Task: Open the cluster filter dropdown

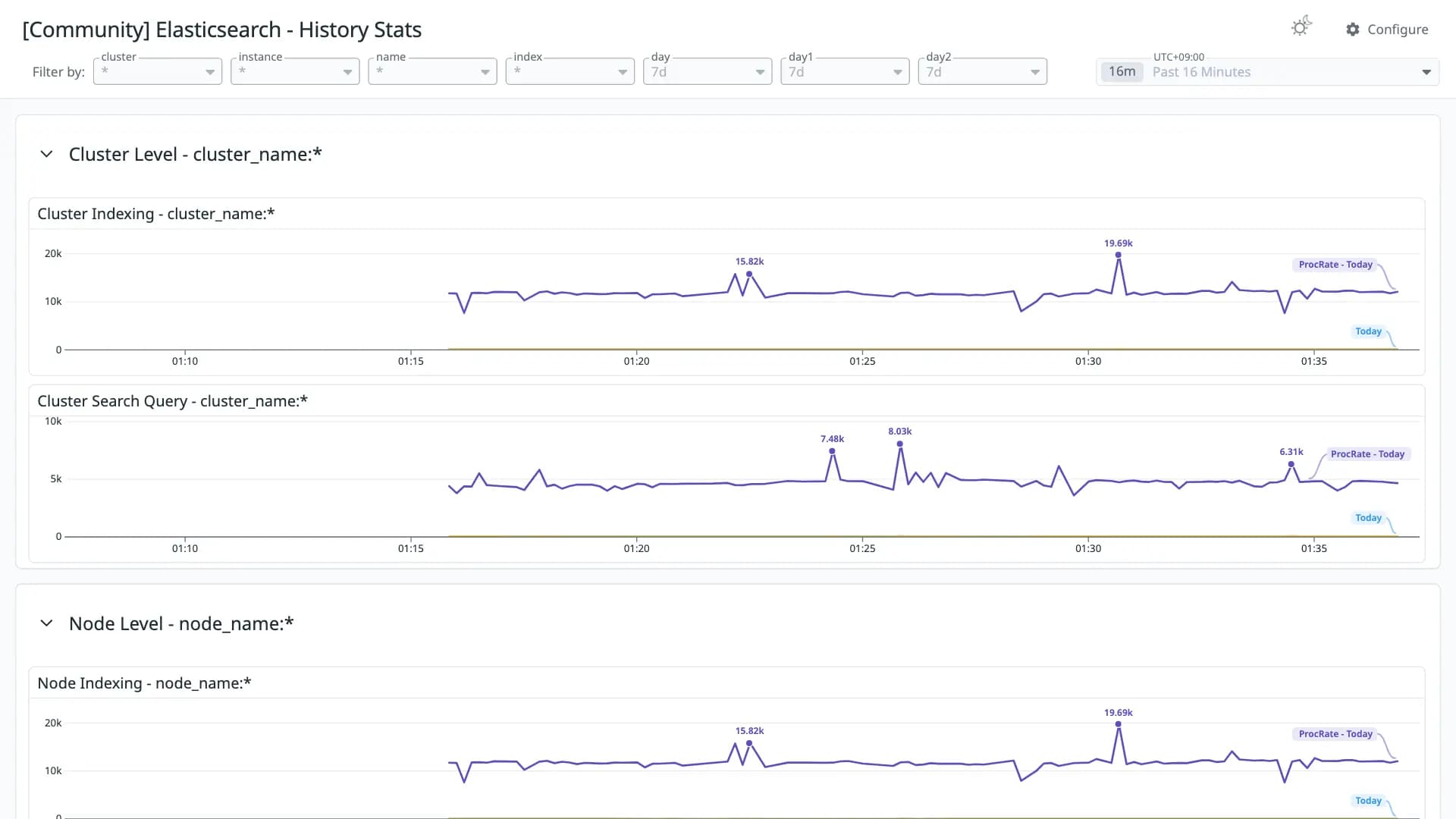Action: pos(158,71)
